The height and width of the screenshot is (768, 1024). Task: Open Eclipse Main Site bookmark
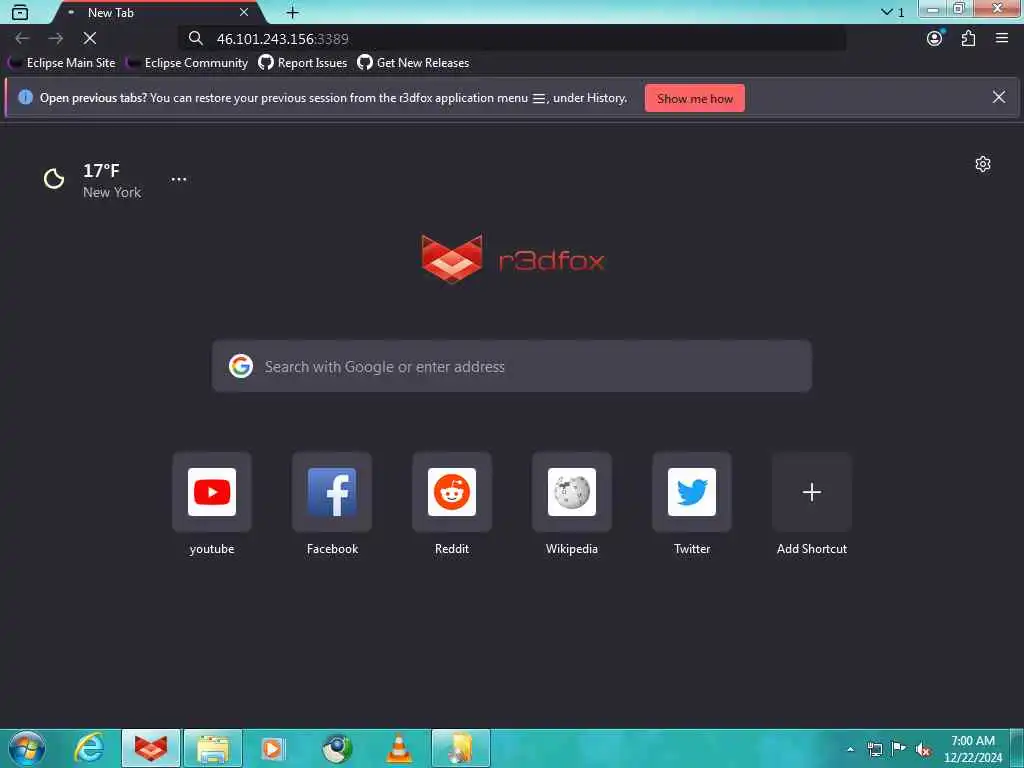62,63
